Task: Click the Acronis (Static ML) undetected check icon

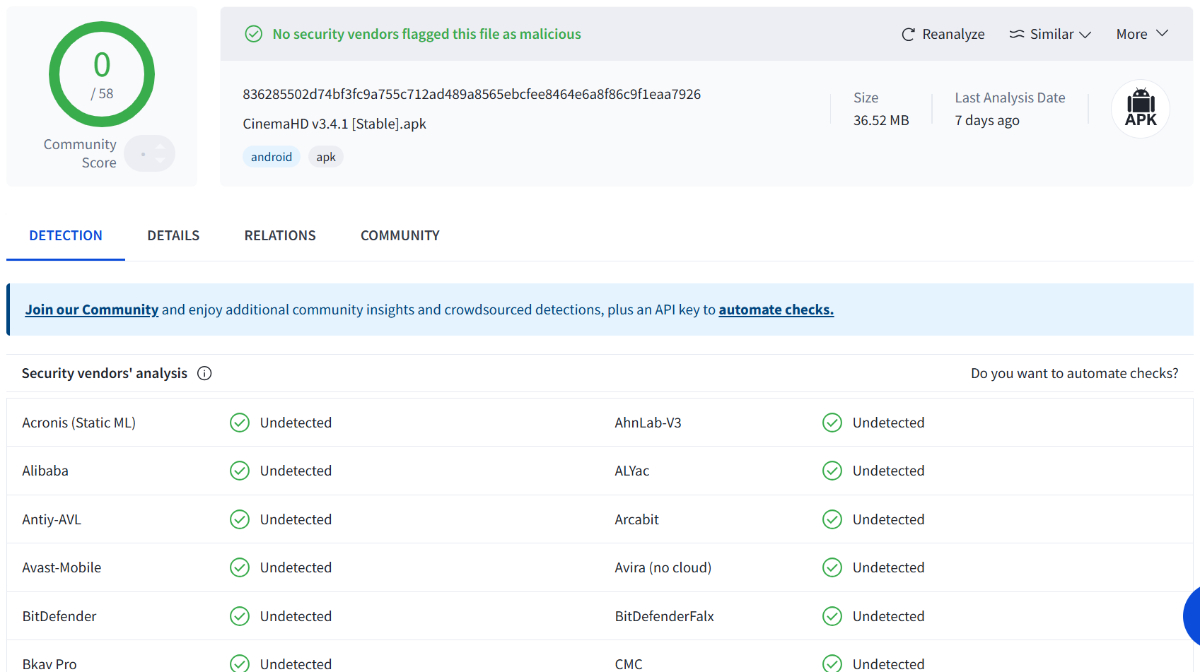Action: click(x=240, y=423)
